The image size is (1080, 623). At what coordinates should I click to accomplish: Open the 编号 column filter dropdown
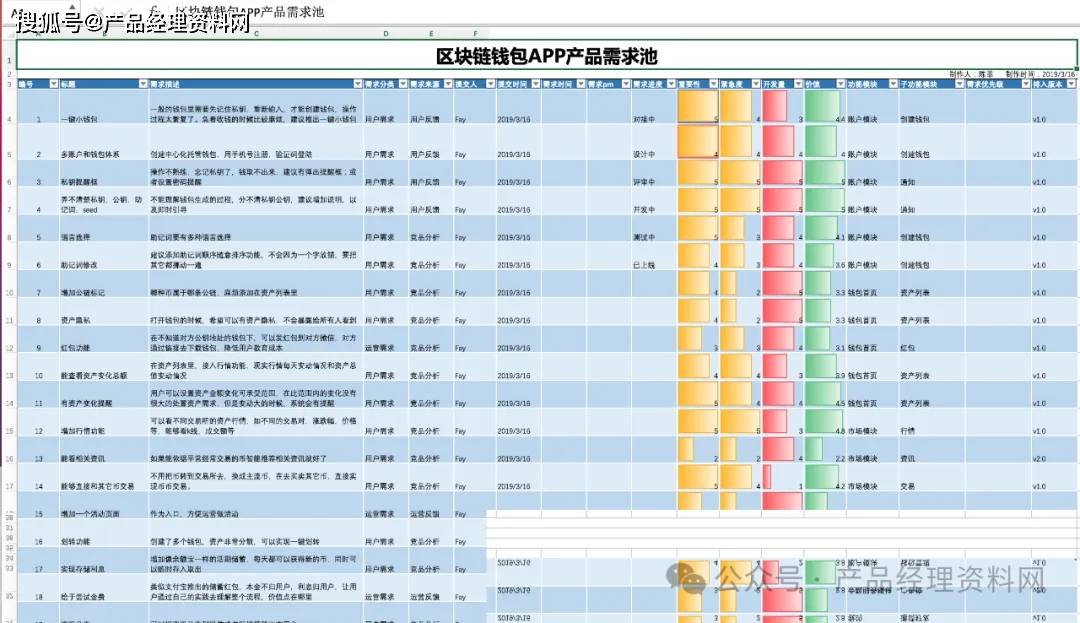(54, 85)
